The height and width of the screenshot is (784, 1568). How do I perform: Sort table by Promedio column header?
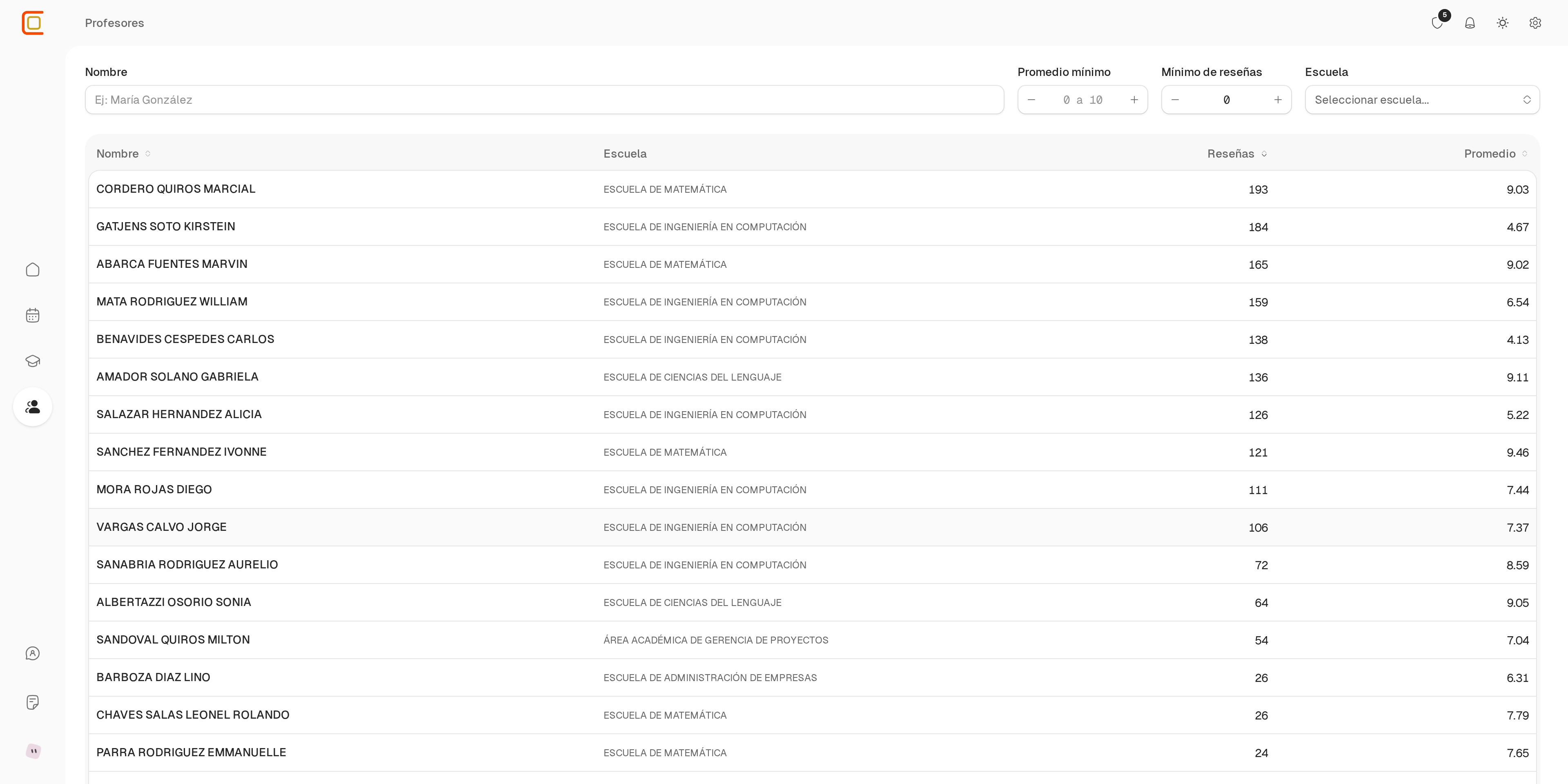(x=1496, y=154)
